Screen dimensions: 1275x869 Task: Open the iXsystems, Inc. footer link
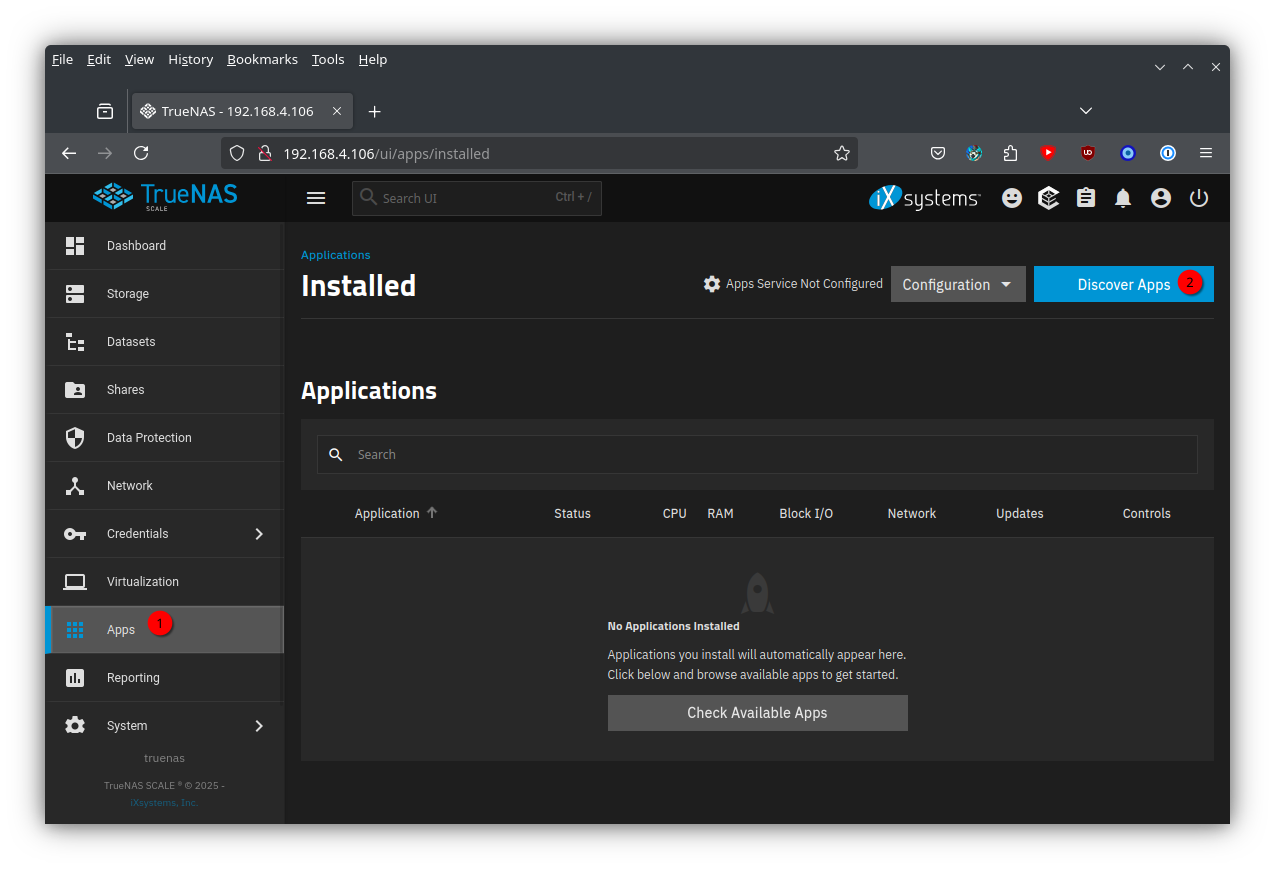click(164, 802)
